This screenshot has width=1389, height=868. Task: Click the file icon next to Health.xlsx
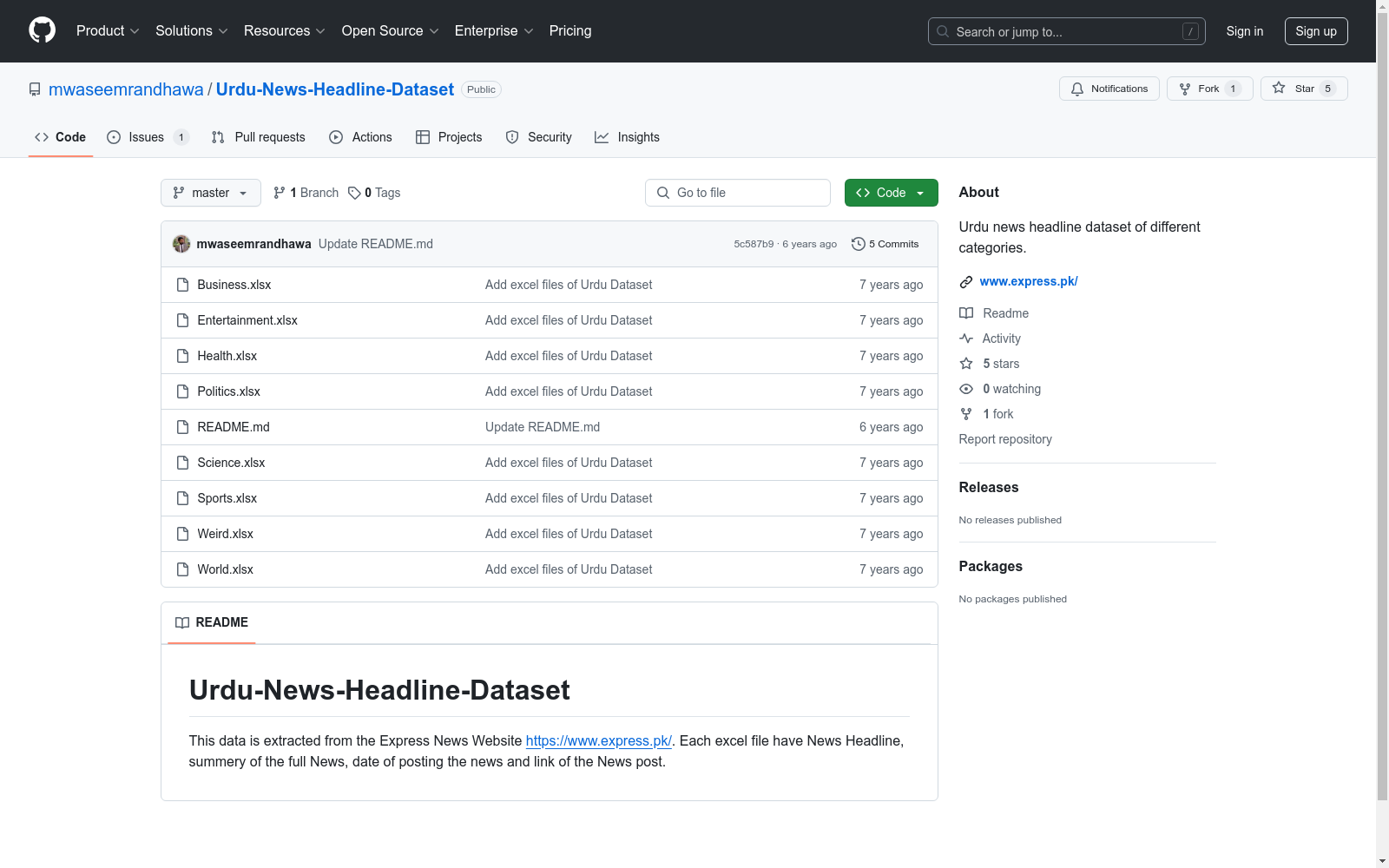point(182,356)
